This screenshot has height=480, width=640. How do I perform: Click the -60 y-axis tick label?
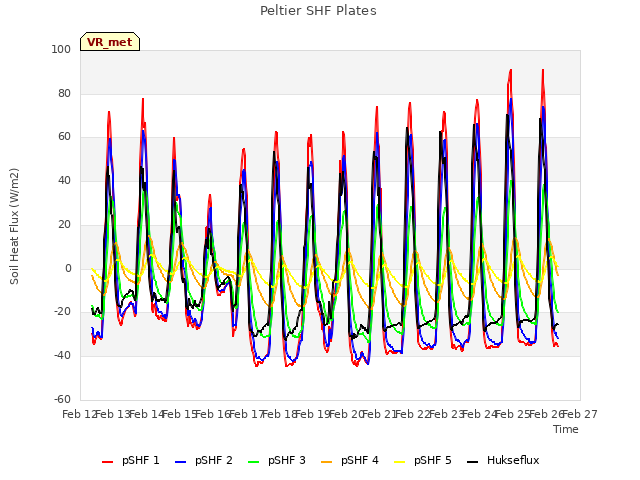click(62, 399)
